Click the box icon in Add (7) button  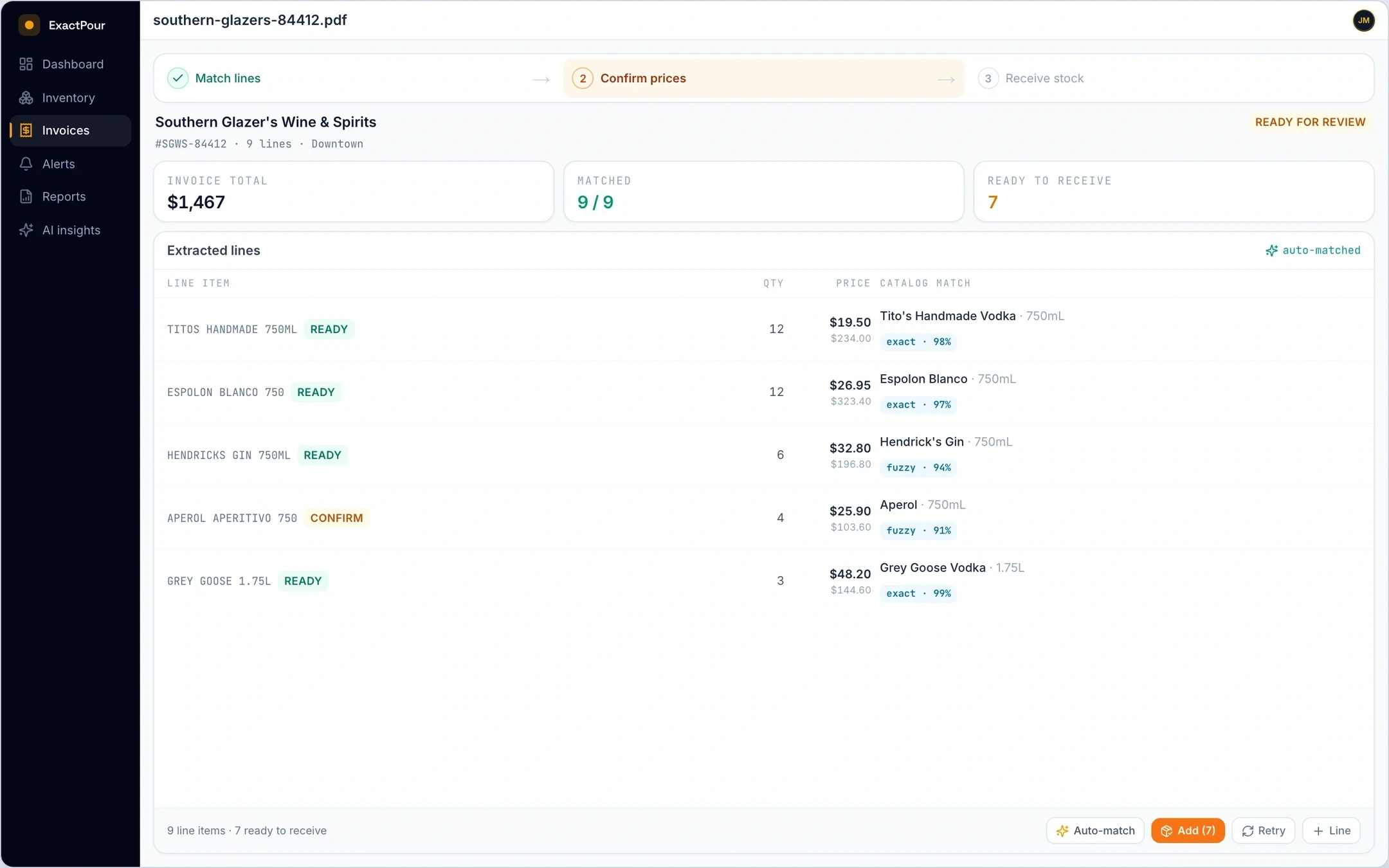pos(1167,831)
